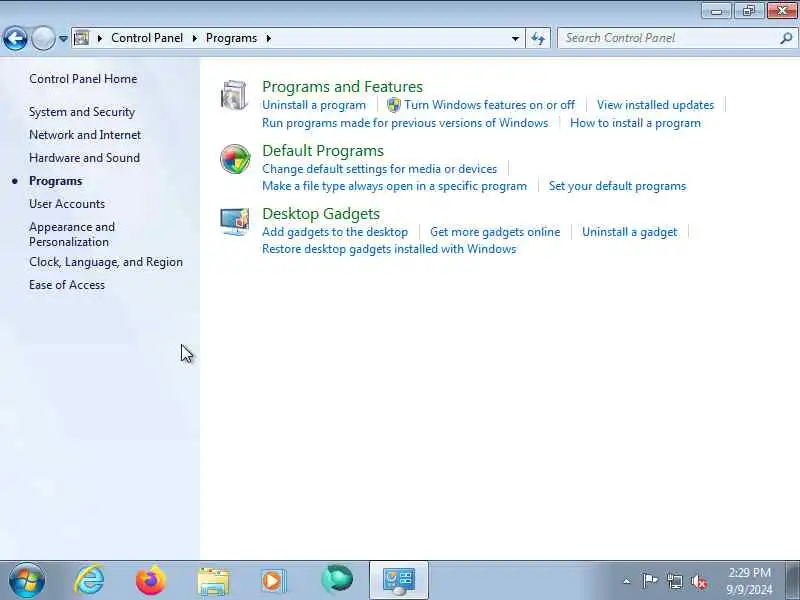Open Windows Media Player from taskbar
This screenshot has width=800, height=600.
tap(274, 581)
